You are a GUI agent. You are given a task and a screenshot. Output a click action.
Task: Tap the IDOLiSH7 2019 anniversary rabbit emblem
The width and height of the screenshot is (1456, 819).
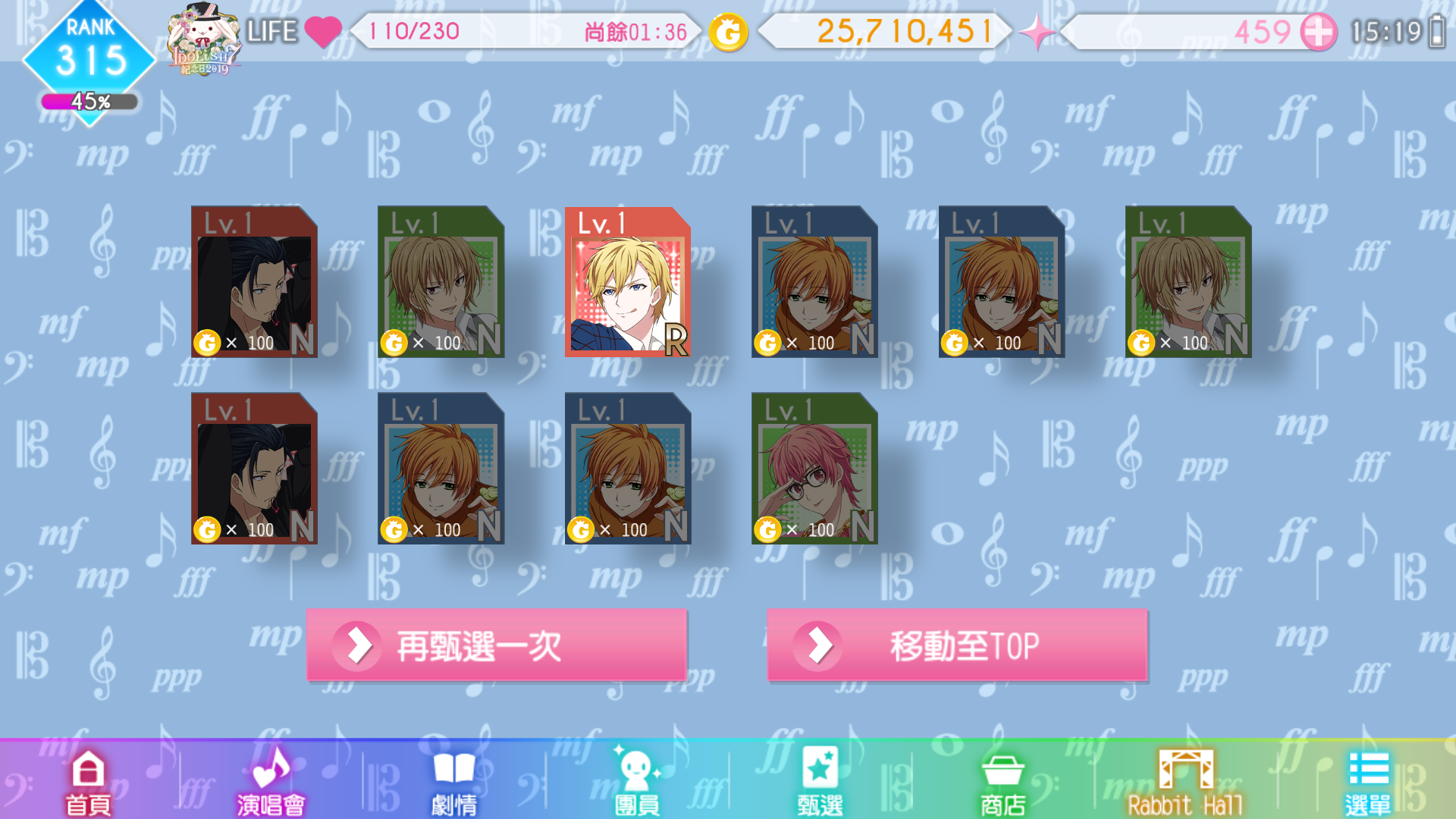pyautogui.click(x=204, y=38)
